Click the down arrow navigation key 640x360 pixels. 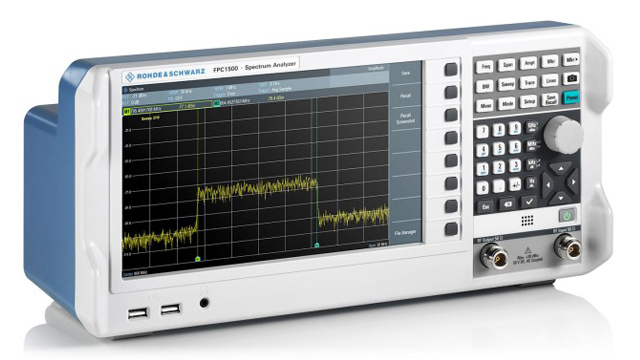pyautogui.click(x=560, y=198)
